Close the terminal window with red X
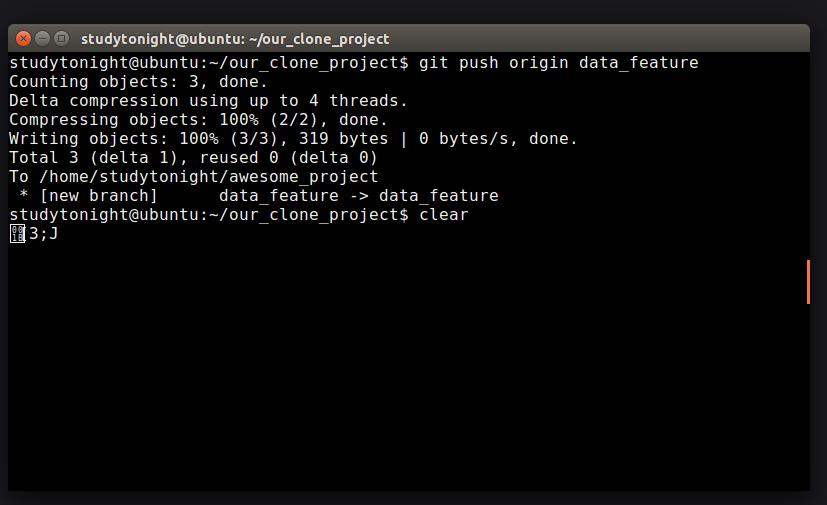The width and height of the screenshot is (827, 505). (23, 39)
